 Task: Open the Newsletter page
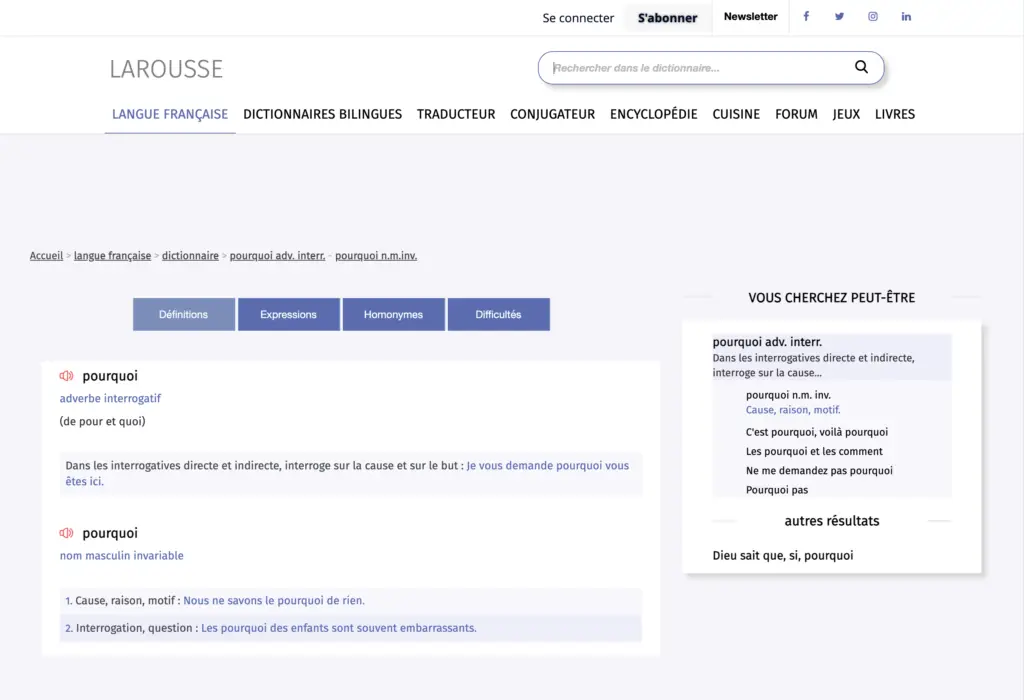[x=750, y=16]
